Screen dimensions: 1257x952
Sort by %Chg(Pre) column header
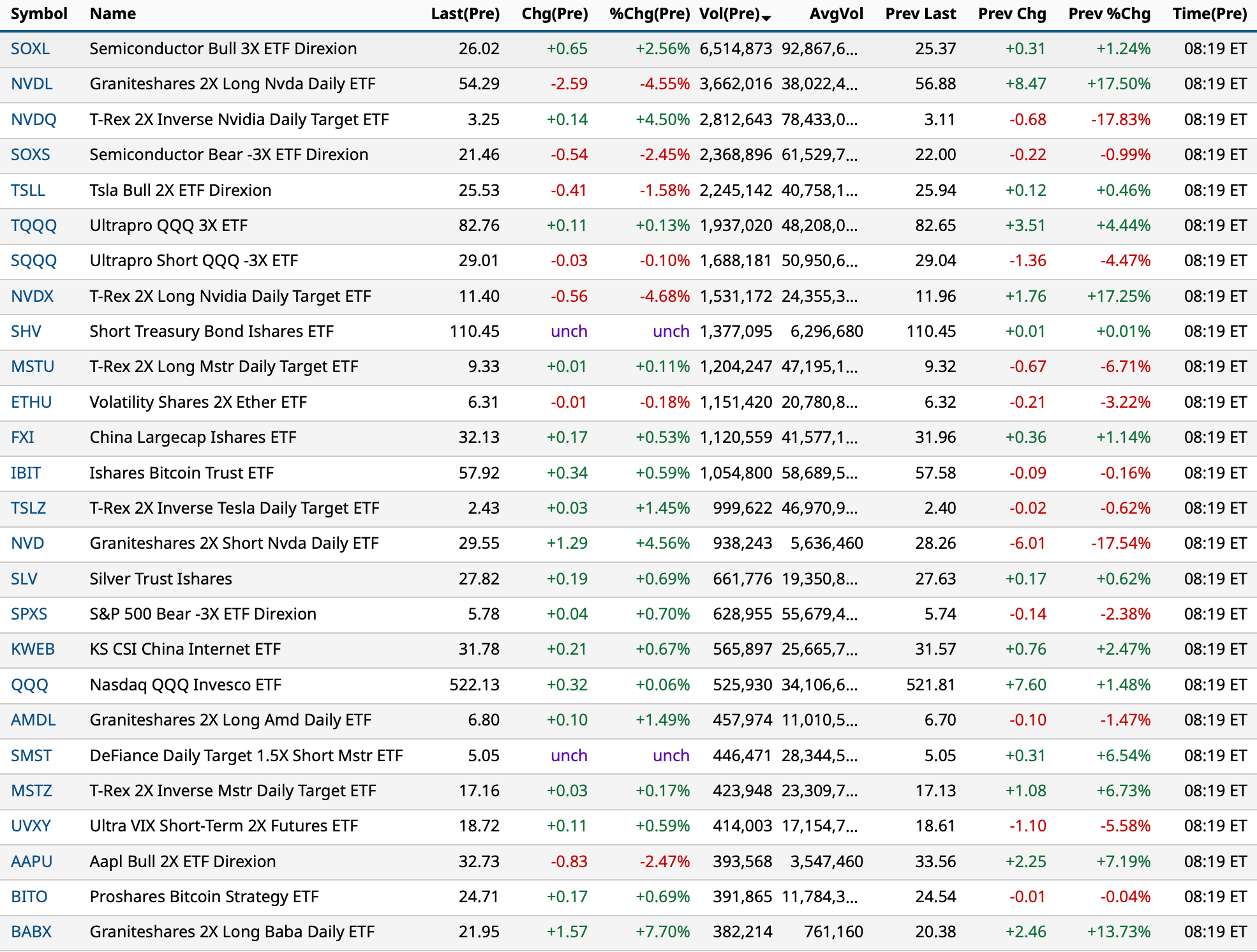pos(649,14)
